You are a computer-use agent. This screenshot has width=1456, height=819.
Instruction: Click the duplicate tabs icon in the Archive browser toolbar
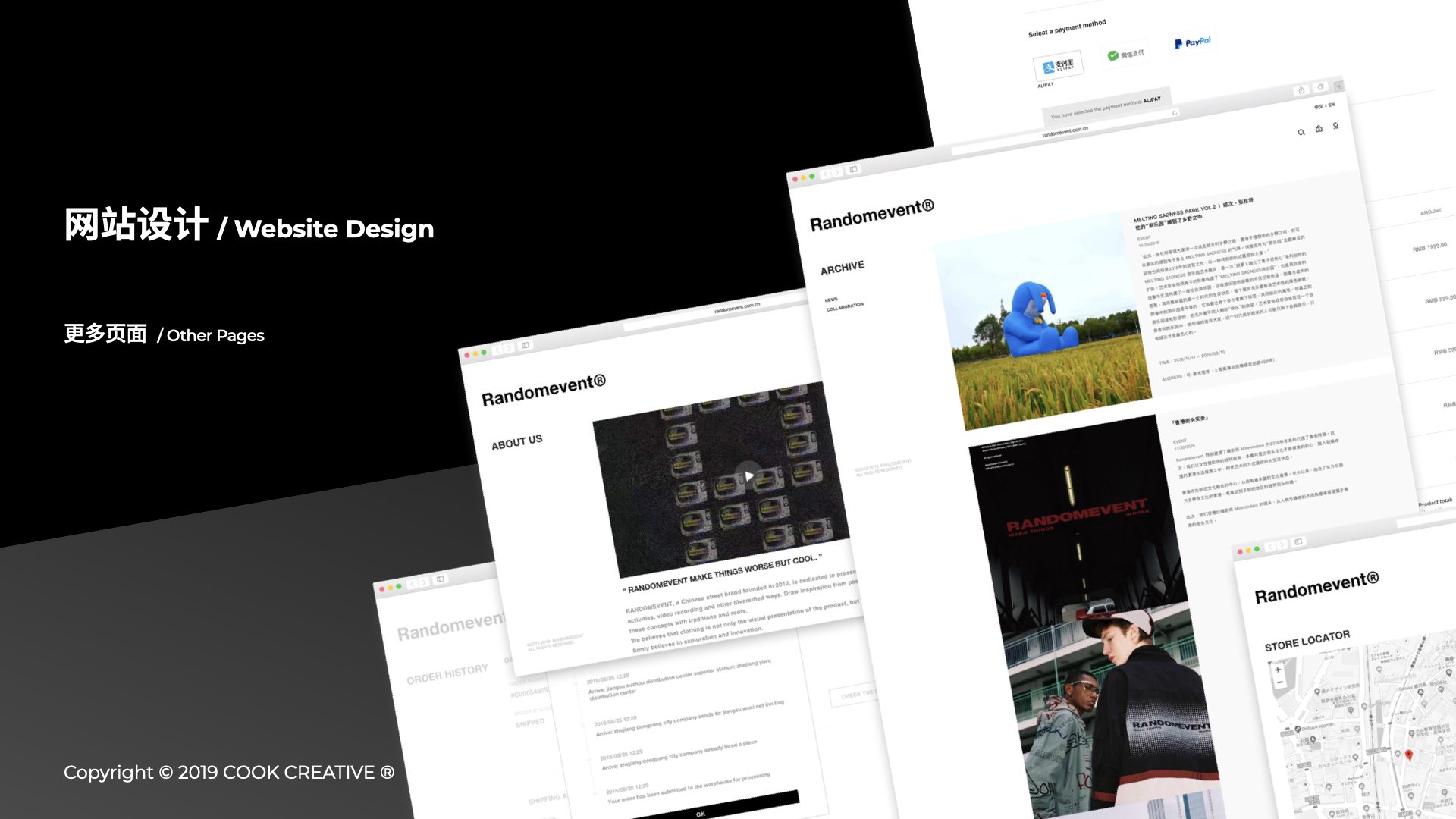click(1320, 87)
